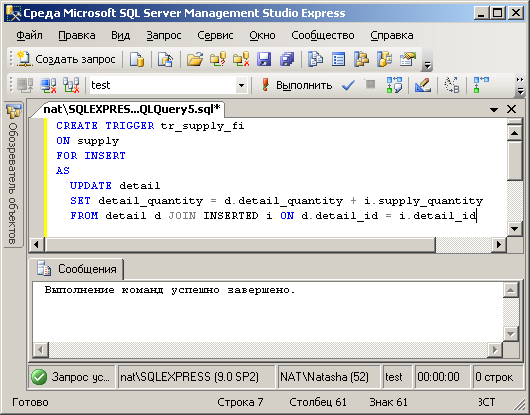This screenshot has width=530, height=415.
Task: Click the Save (floppy disk) icon
Action: [x=264, y=59]
